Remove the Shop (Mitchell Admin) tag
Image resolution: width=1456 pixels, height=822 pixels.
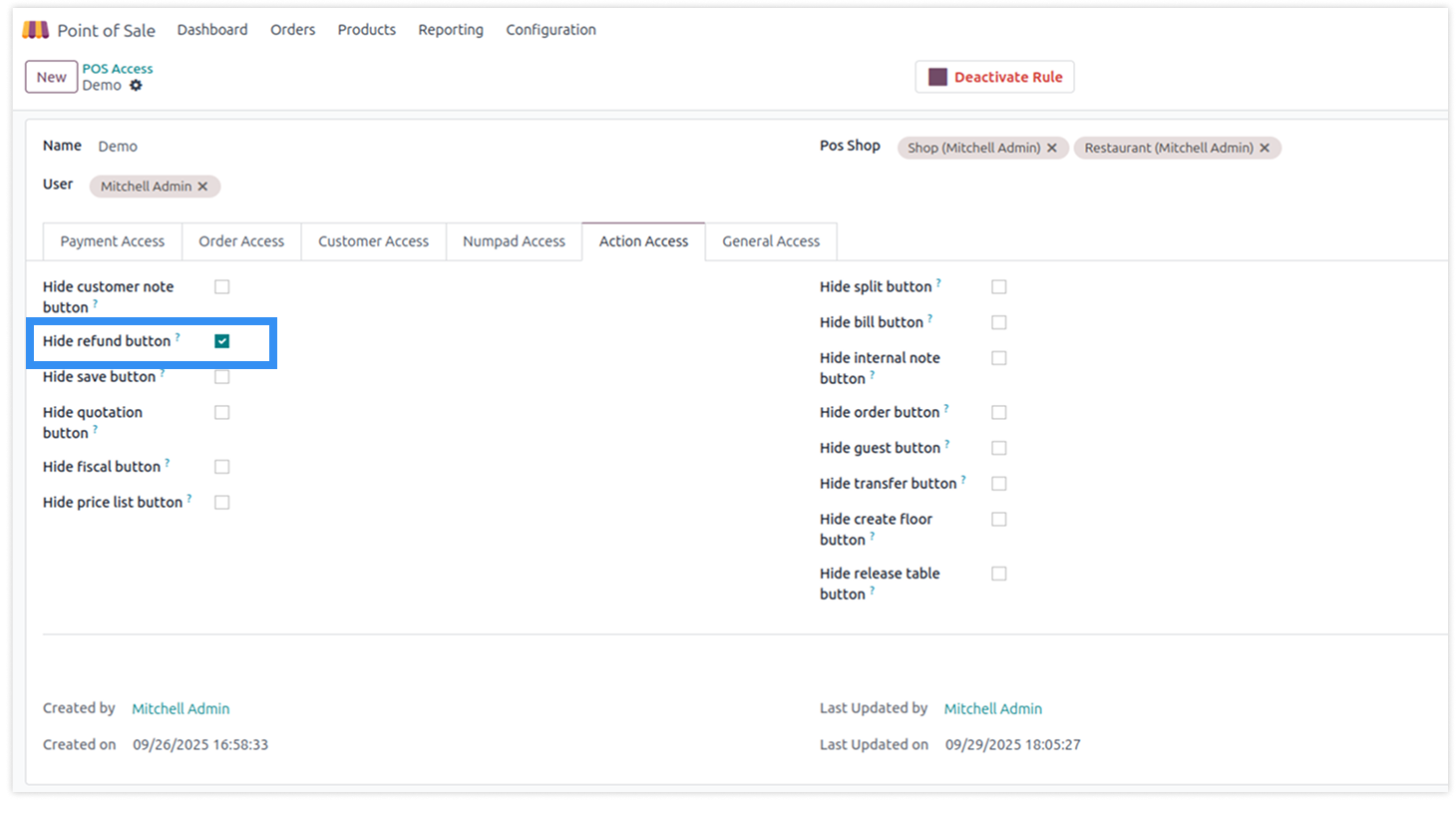click(x=1051, y=148)
